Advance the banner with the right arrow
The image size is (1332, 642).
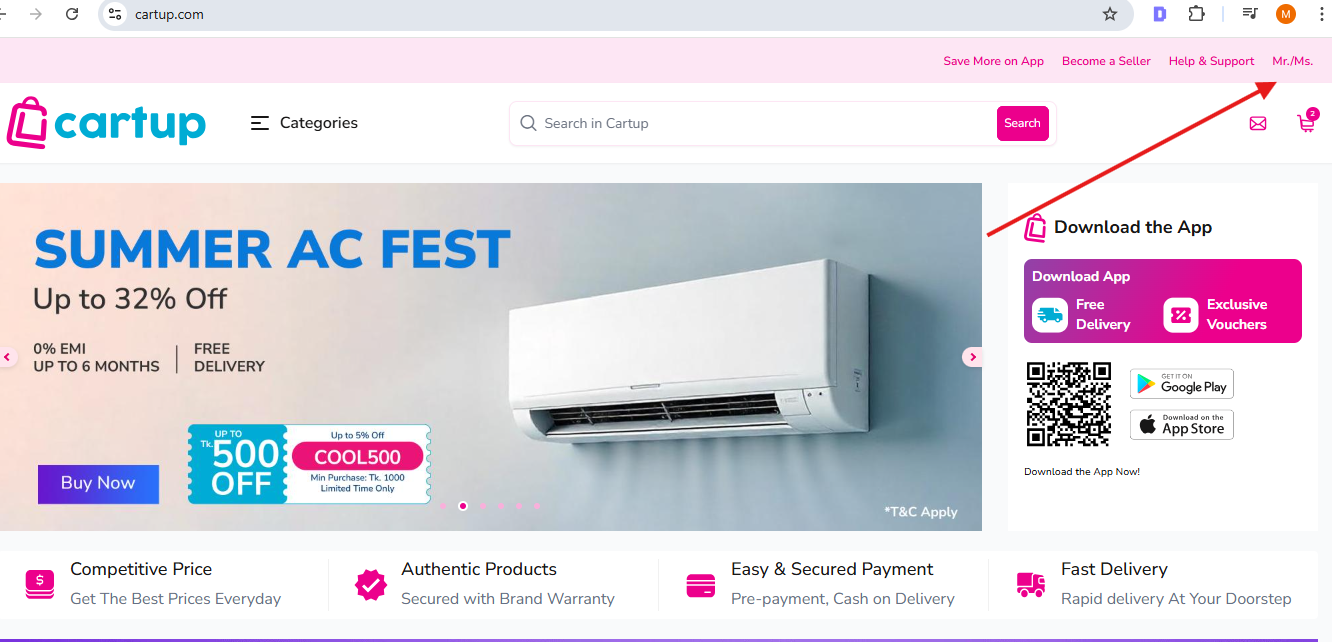point(972,357)
